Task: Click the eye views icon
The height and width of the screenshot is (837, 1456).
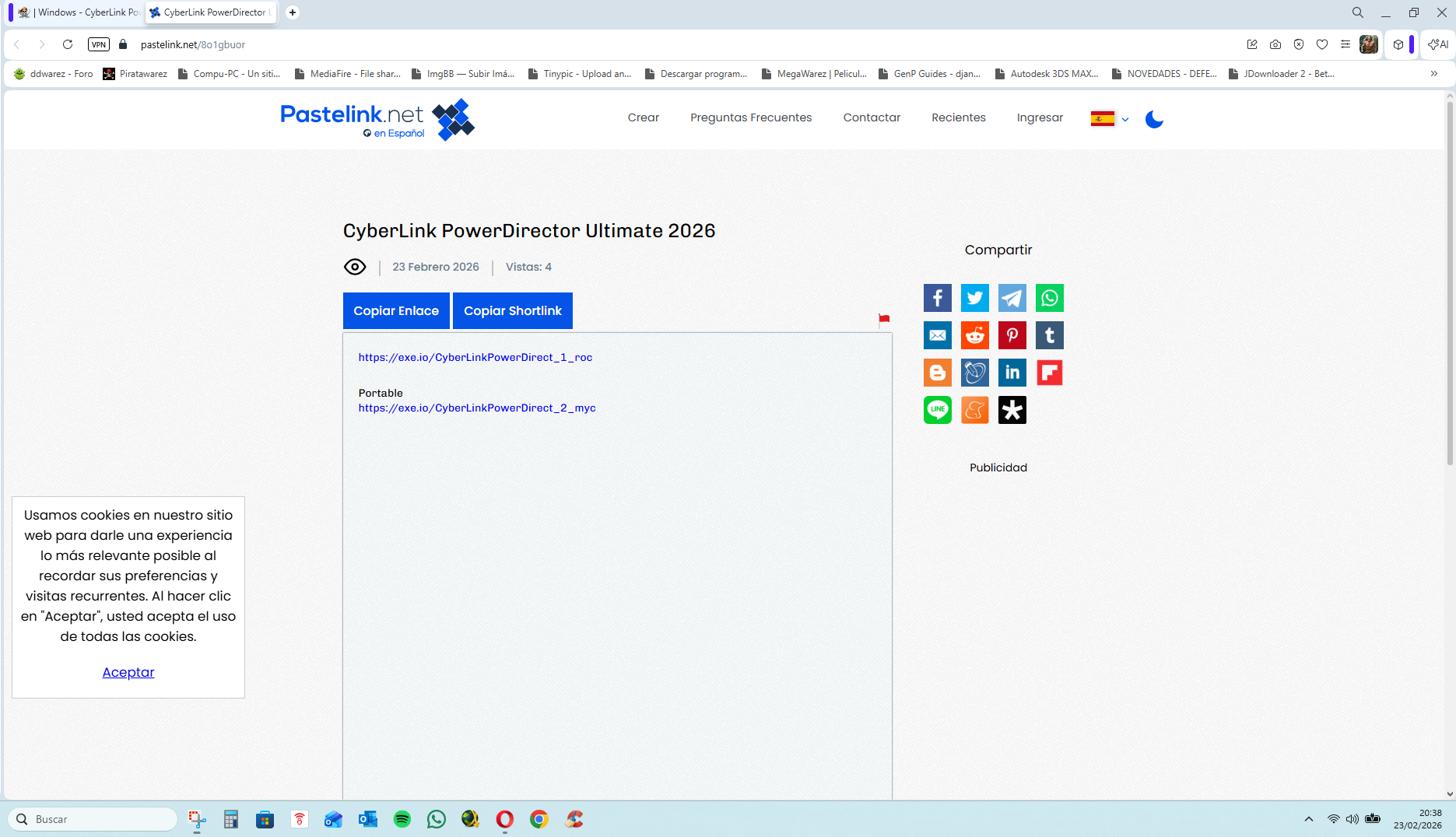Action: pyautogui.click(x=355, y=267)
